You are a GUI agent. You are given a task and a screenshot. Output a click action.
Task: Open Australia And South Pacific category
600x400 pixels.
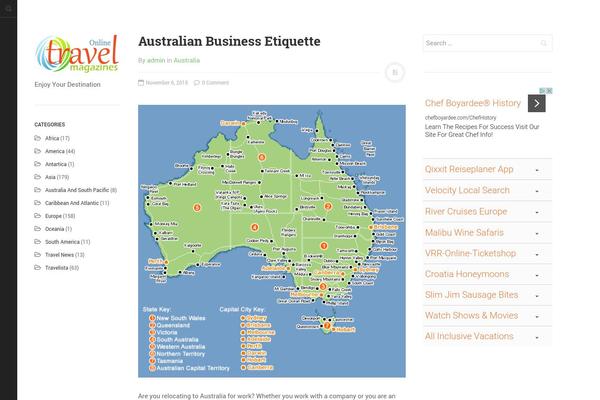pos(77,190)
